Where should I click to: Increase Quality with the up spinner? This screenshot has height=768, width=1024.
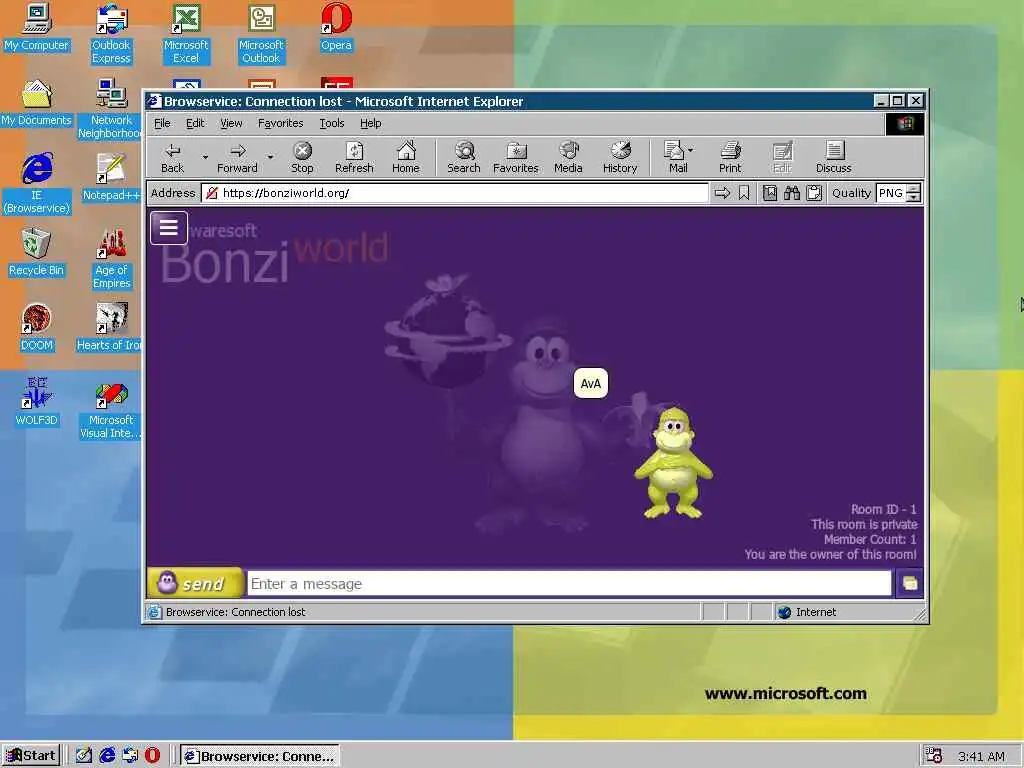(914, 189)
